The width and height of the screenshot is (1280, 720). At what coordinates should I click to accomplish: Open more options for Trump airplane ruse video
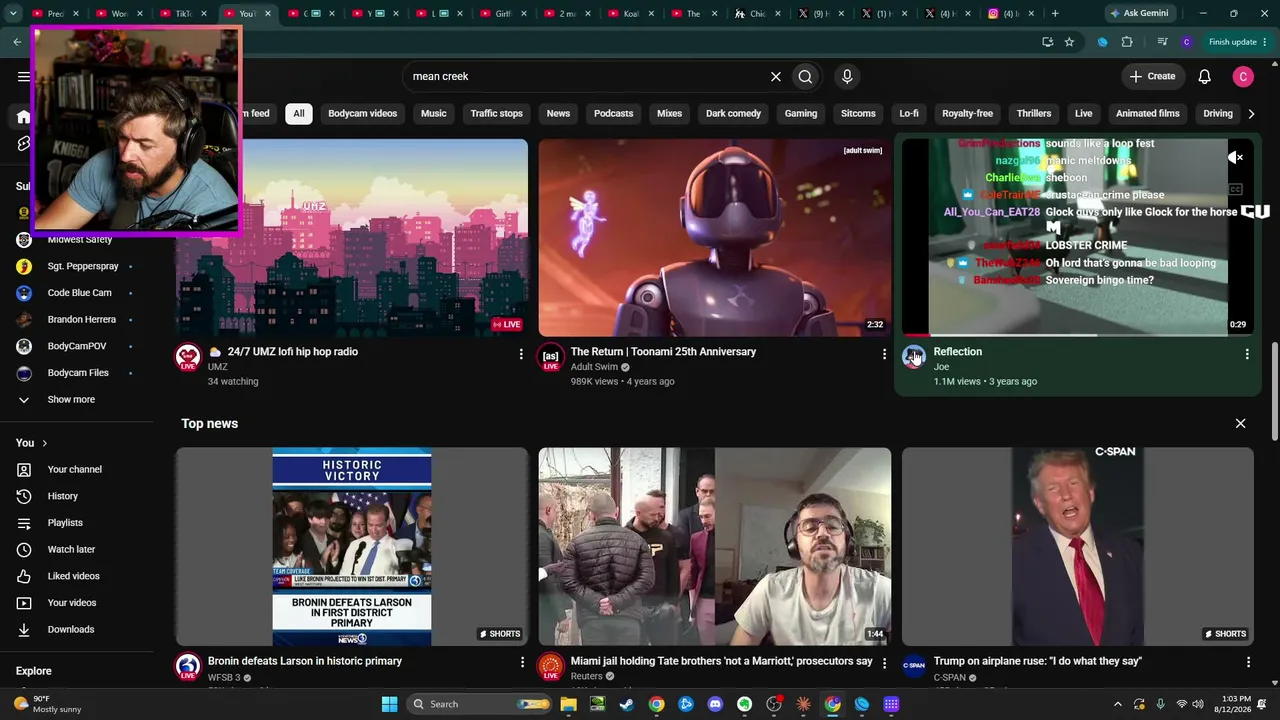1248,662
